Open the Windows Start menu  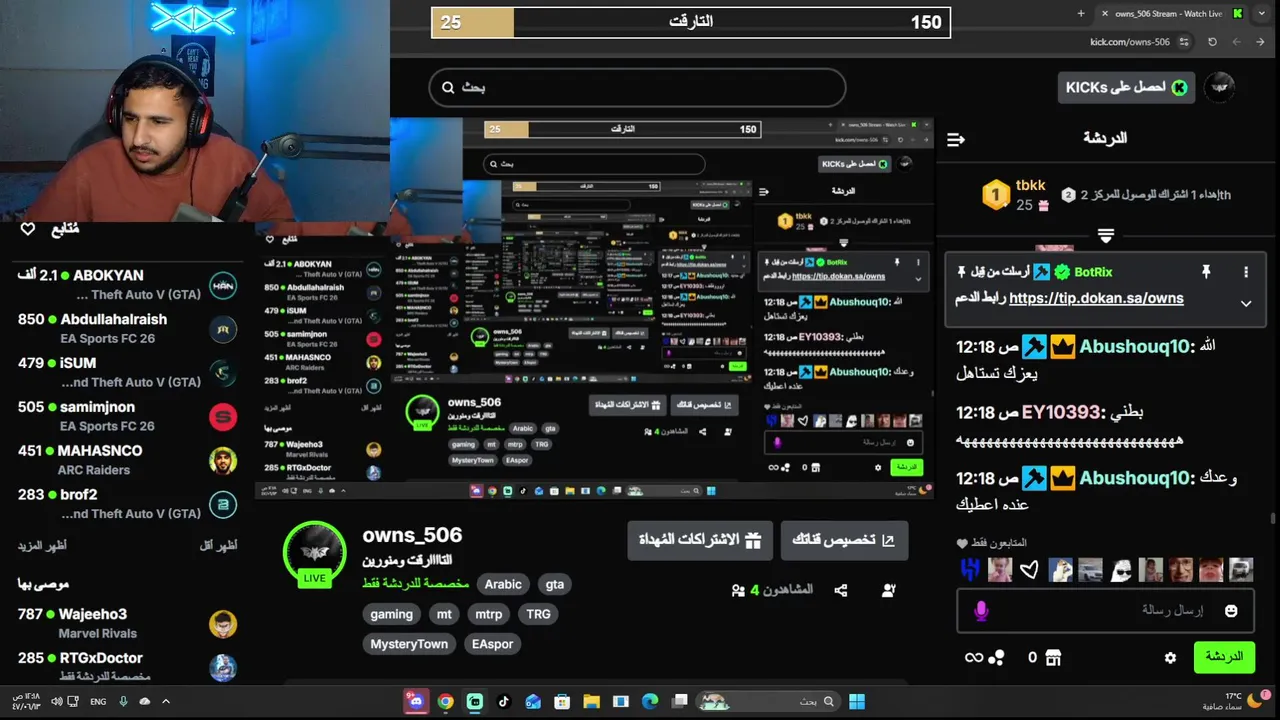857,701
